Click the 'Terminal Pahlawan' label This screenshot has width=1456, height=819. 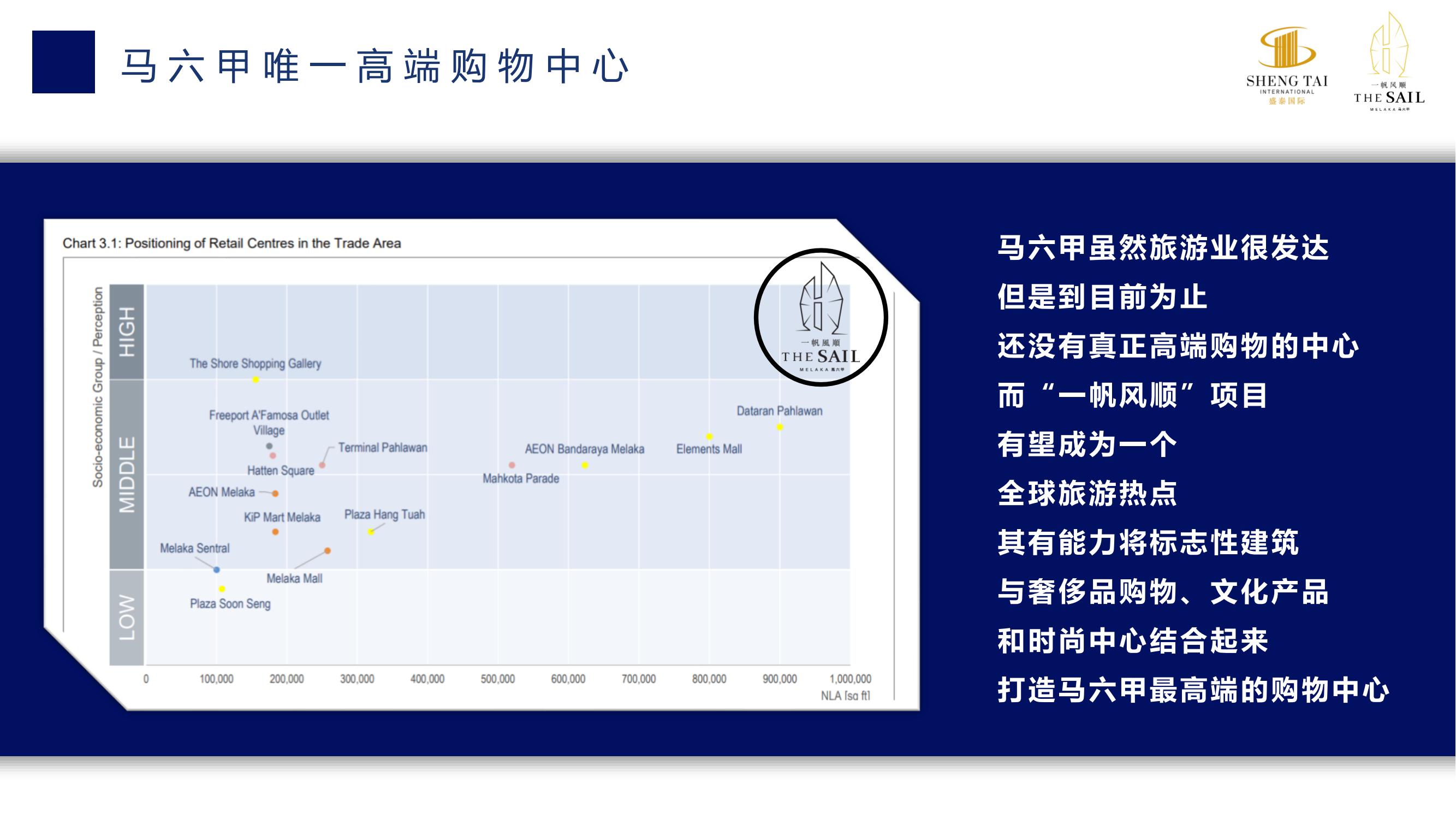pos(383,448)
